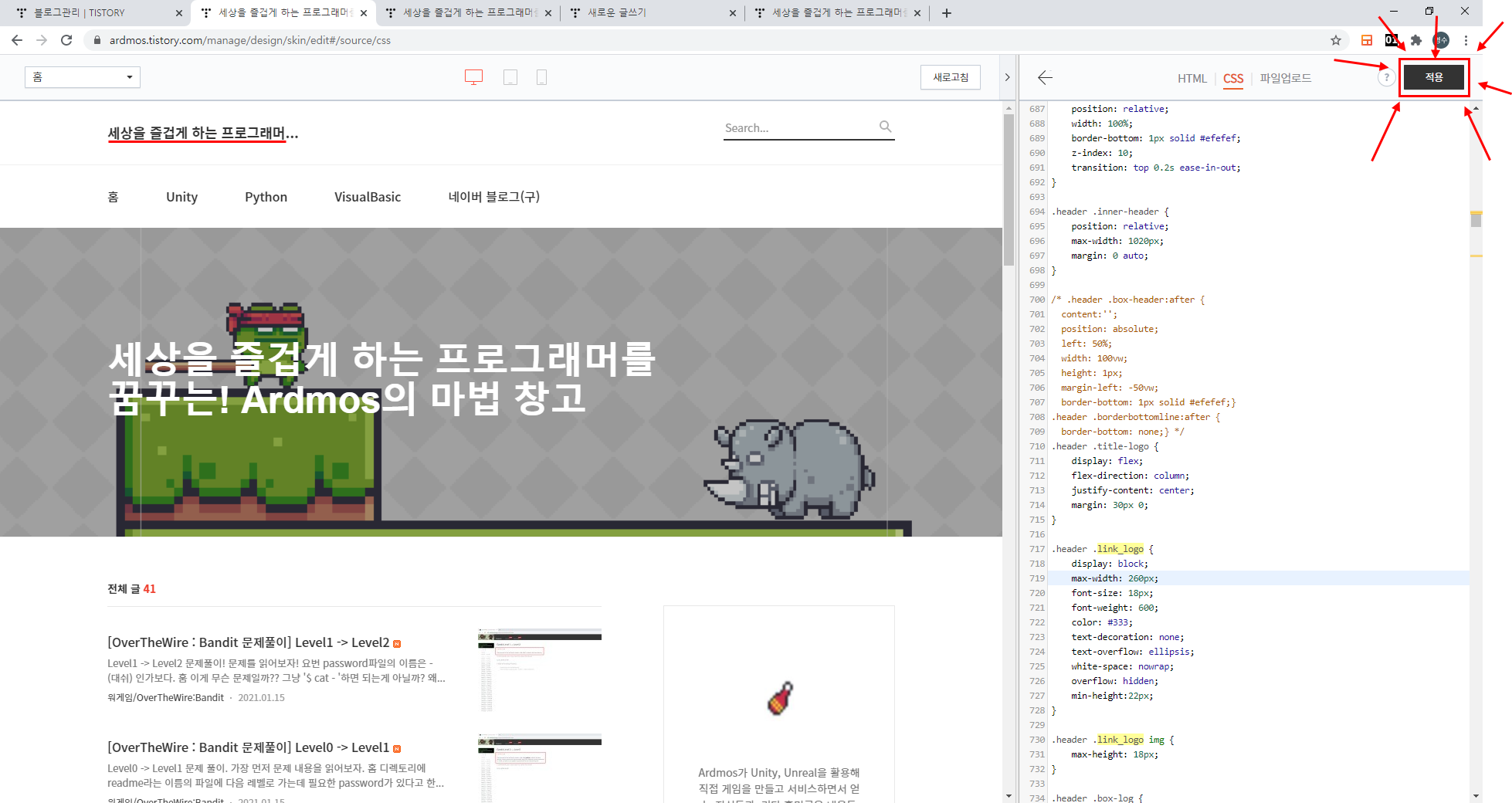Close the 블로그관리 TISTORY tab
Screen dimensions: 1512x803
coord(179,13)
